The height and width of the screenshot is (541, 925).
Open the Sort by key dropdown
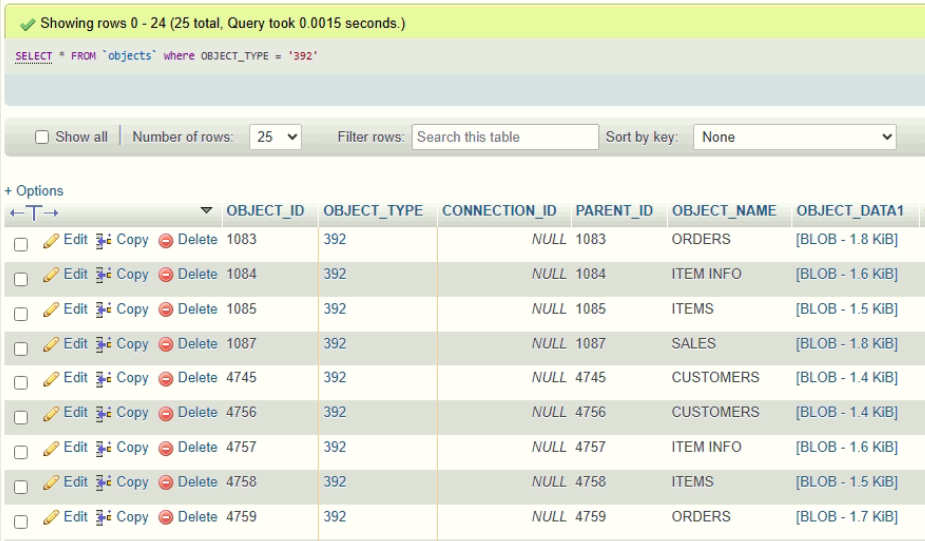[x=795, y=137]
